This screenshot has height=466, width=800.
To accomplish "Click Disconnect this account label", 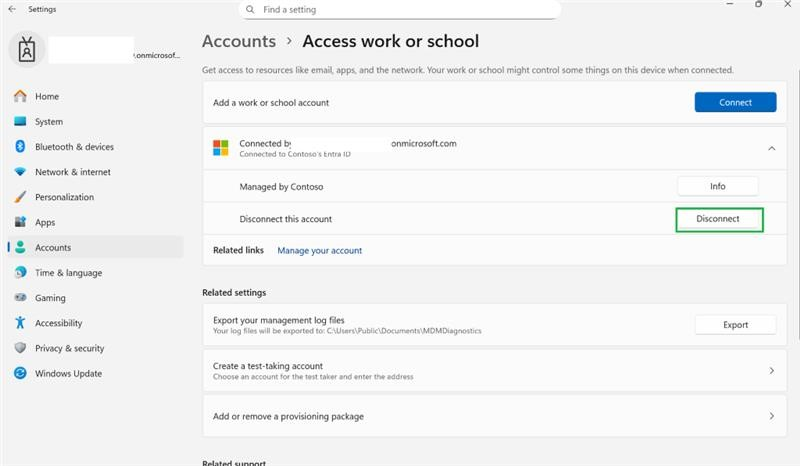I will pos(285,219).
